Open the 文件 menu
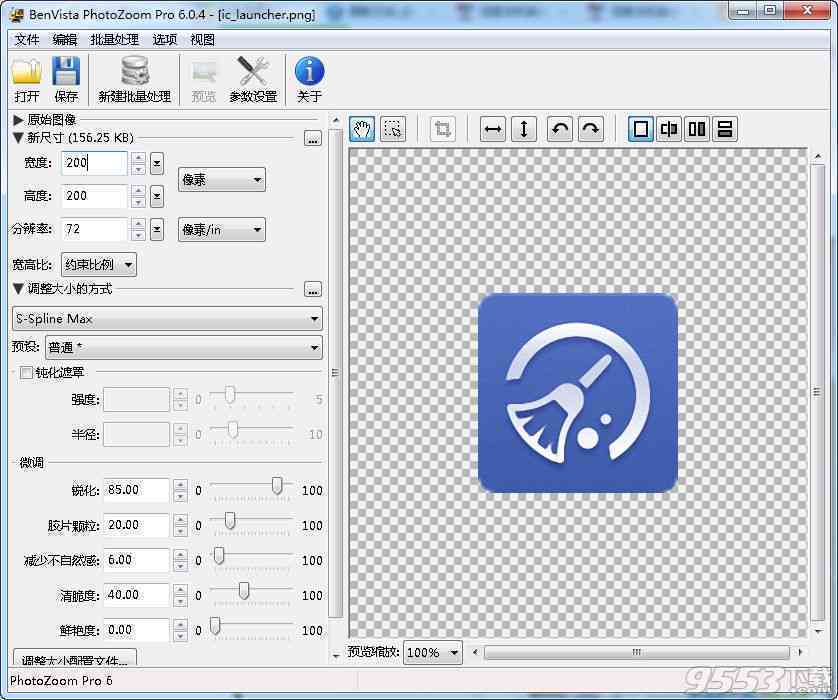This screenshot has width=838, height=700. (27, 40)
